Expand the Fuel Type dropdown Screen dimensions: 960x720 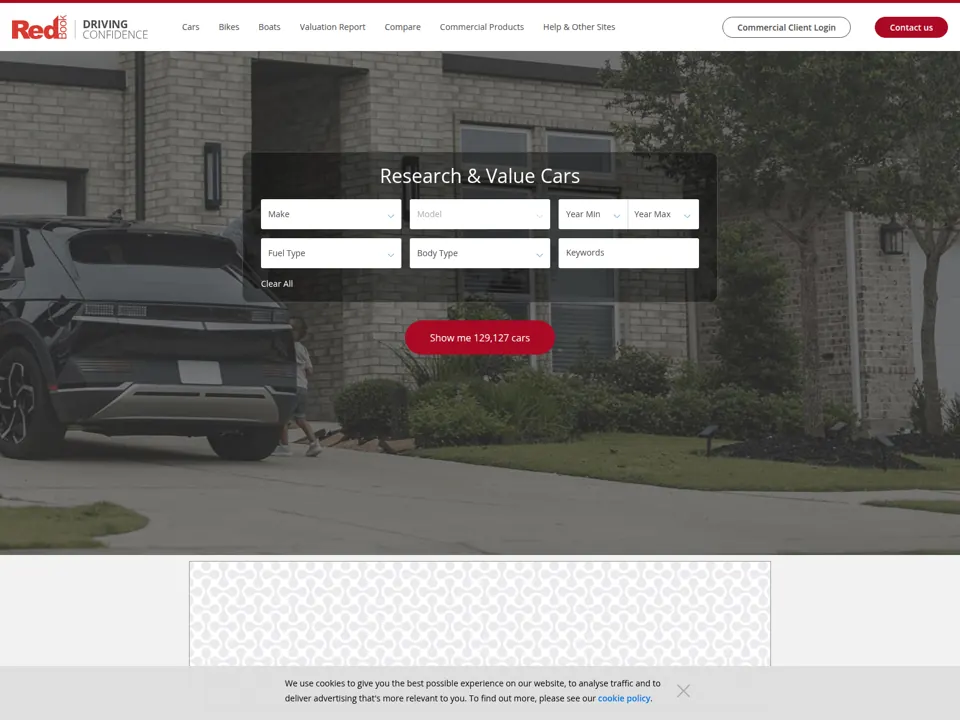point(331,253)
